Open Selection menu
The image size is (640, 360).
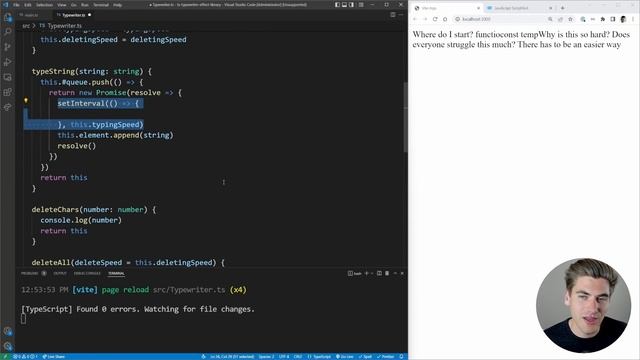point(44,5)
